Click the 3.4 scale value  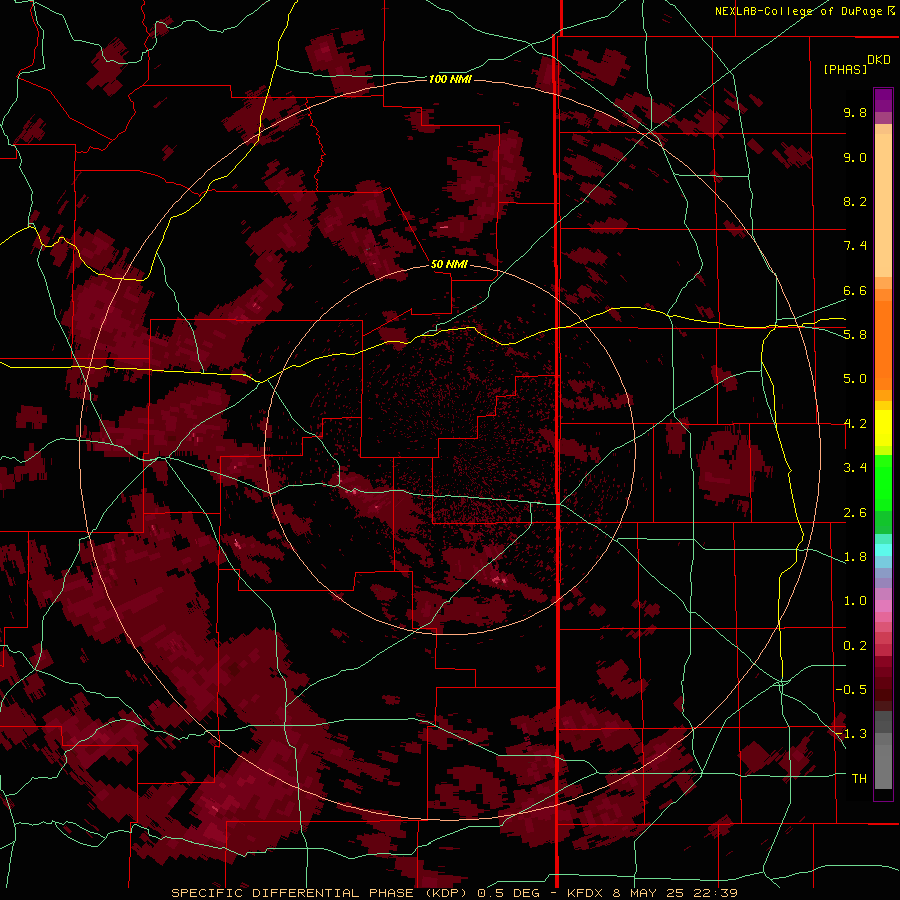point(855,468)
